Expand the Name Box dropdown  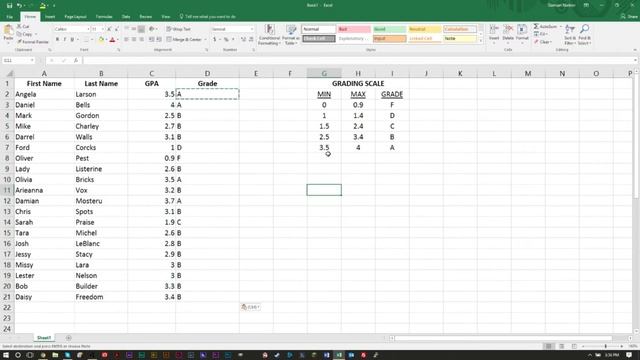[x=31, y=60]
